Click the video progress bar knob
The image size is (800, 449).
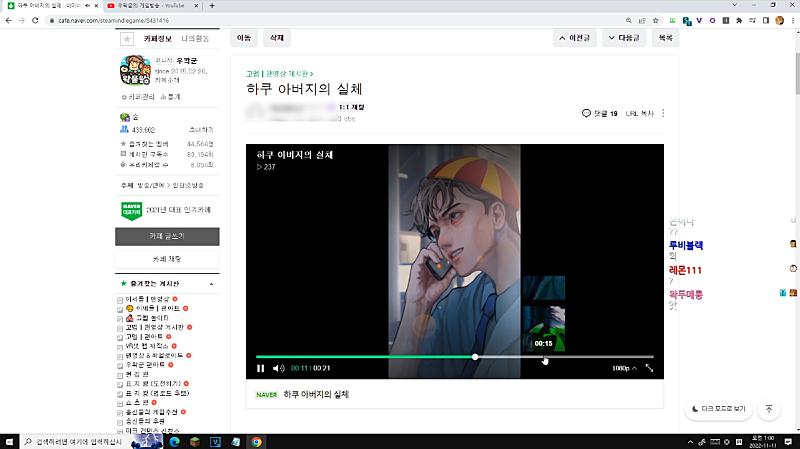pos(475,357)
